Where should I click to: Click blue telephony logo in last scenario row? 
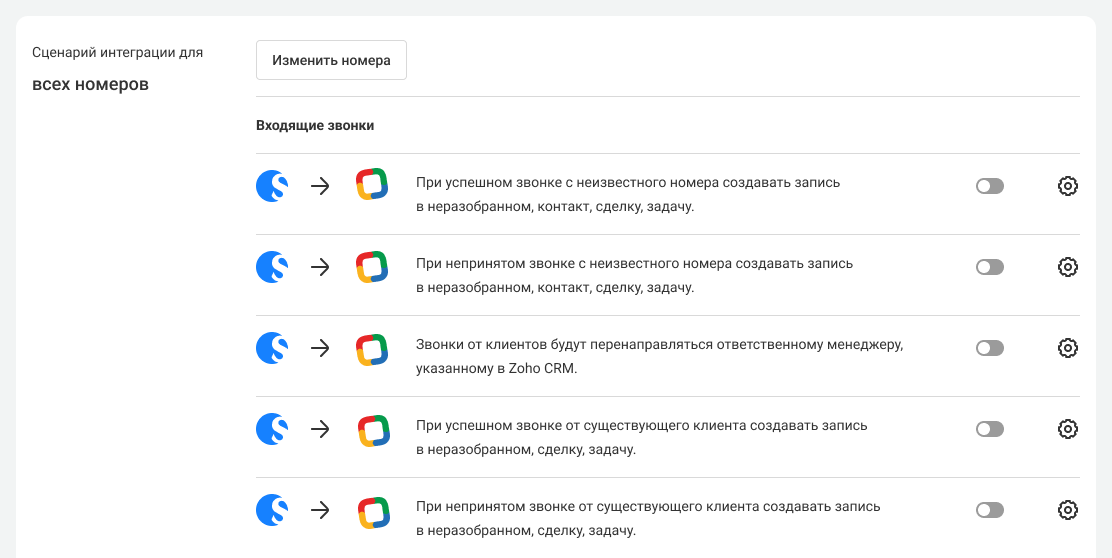273,510
